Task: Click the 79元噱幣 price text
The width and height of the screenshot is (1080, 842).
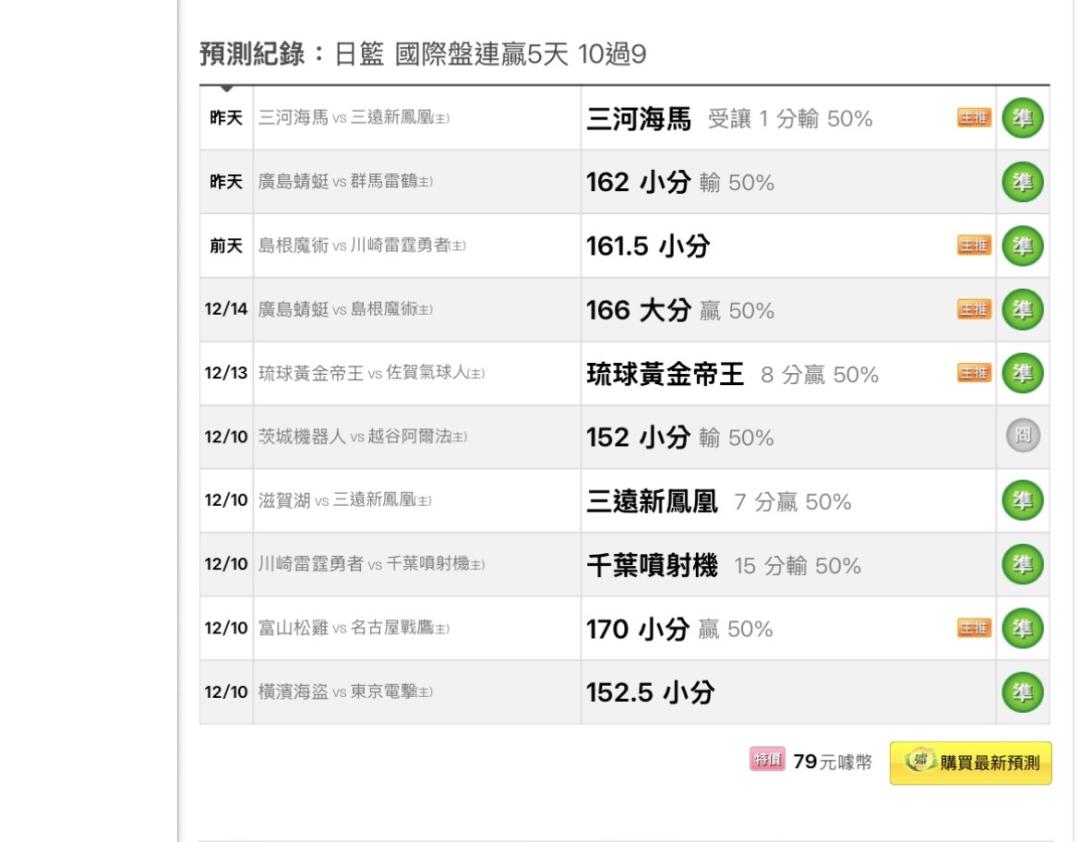Action: 832,762
